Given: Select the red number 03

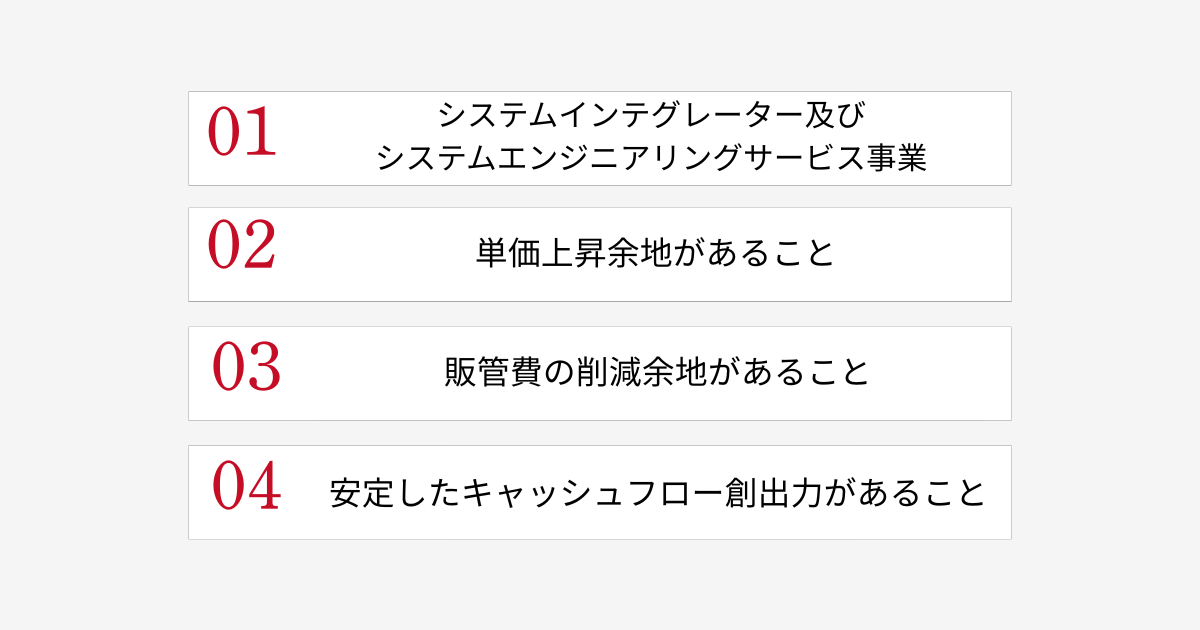Looking at the screenshot, I should coord(246,367).
